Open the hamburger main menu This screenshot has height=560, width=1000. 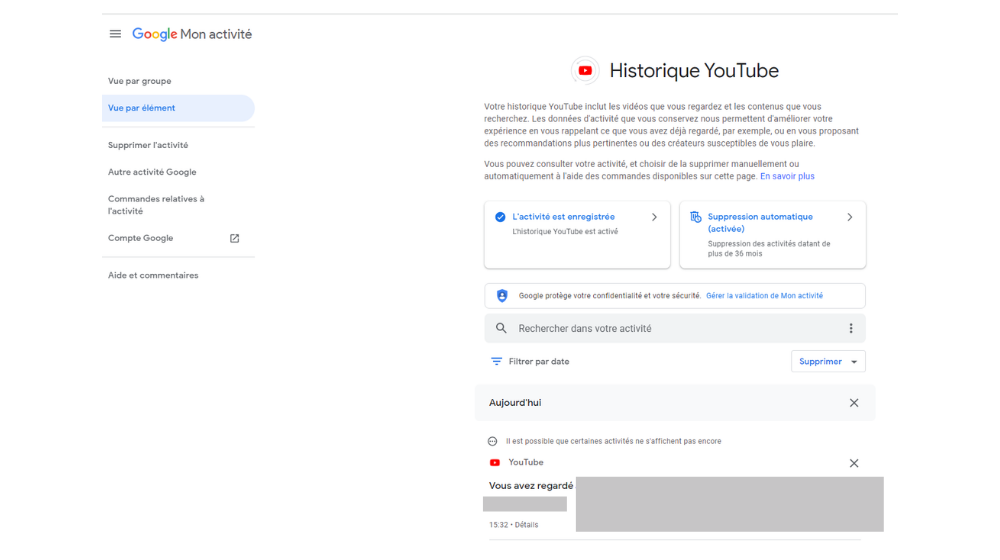(115, 34)
